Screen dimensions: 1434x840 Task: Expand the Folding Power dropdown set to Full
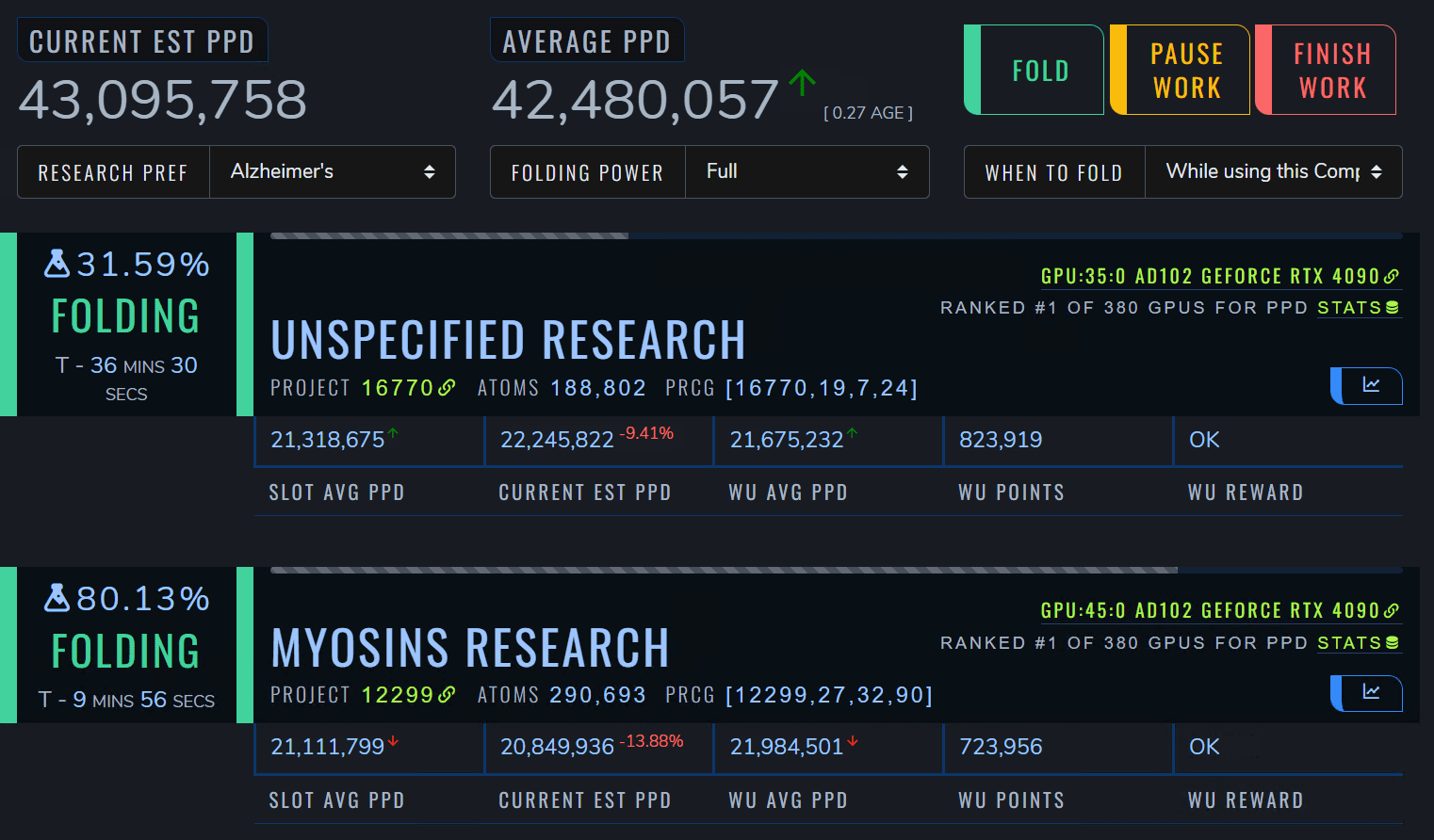(806, 171)
